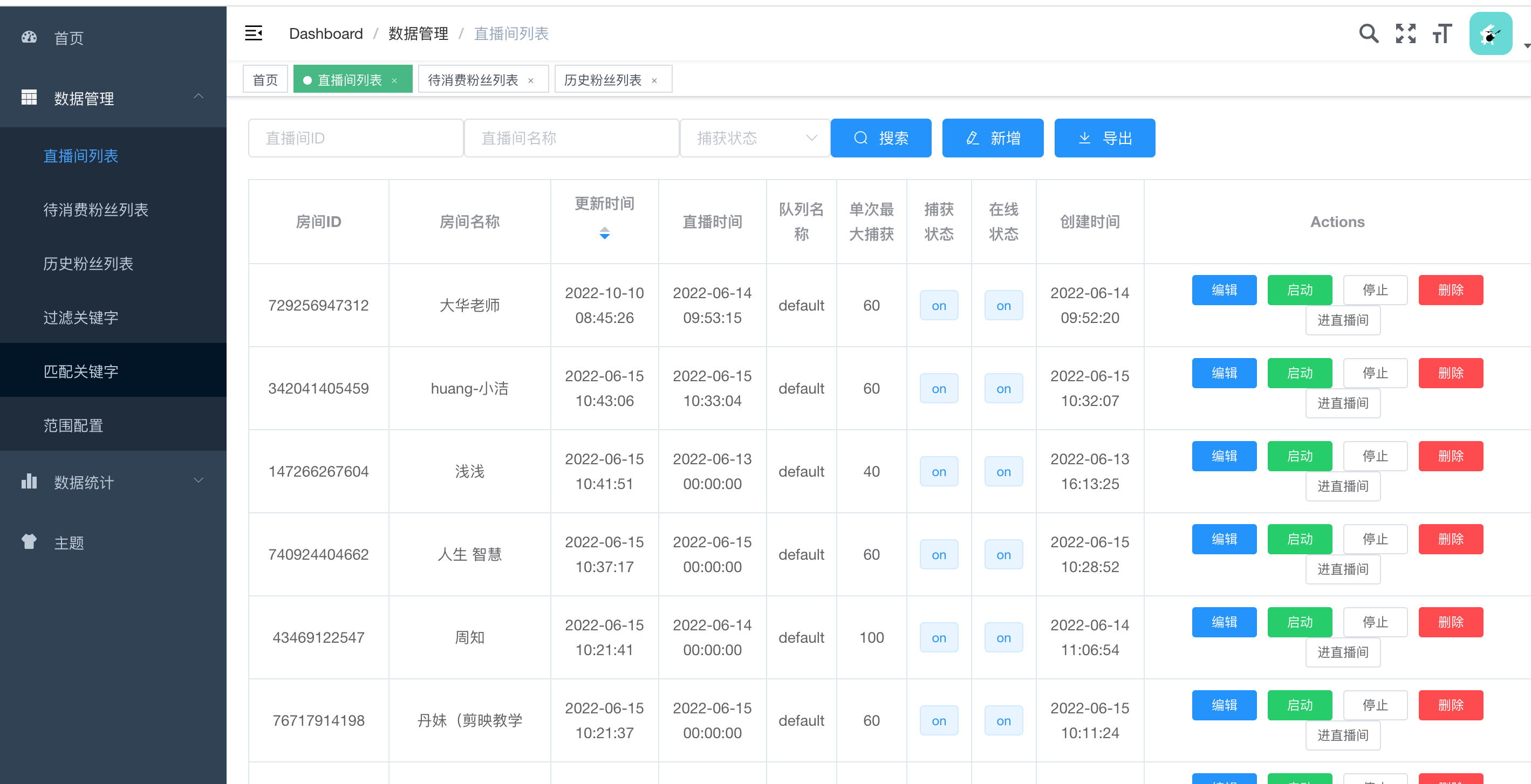Open the 主题 shirt icon menu
The width and height of the screenshot is (1531, 784).
(x=29, y=542)
